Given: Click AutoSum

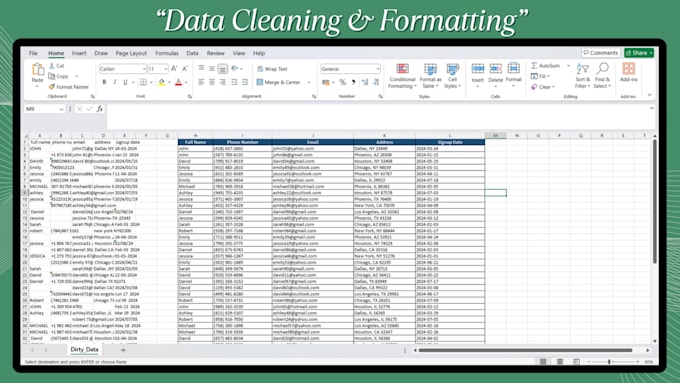Looking at the screenshot, I should pyautogui.click(x=546, y=65).
